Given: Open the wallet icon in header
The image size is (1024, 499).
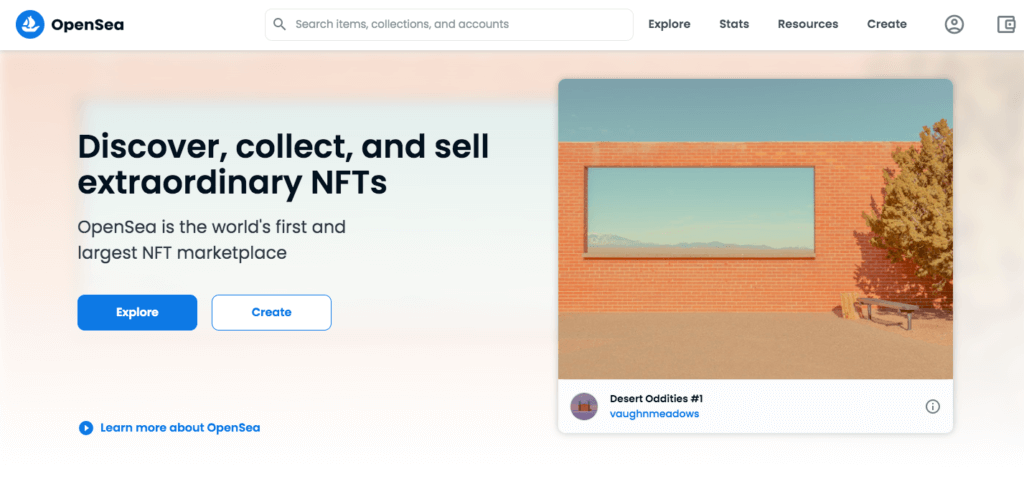Looking at the screenshot, I should click(x=1006, y=24).
